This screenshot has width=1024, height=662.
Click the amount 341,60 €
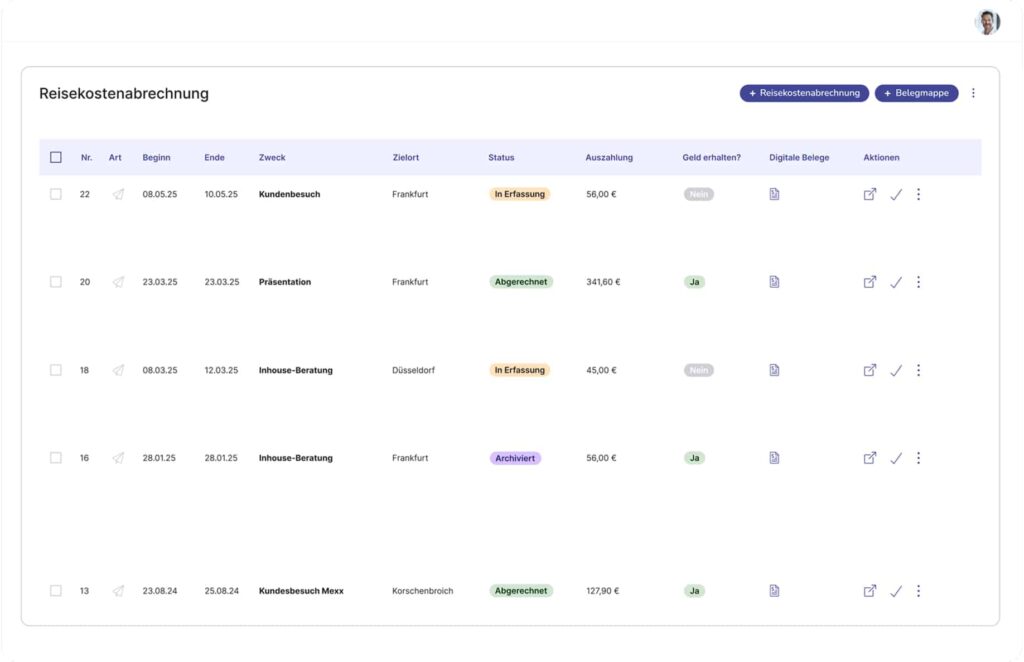point(603,282)
